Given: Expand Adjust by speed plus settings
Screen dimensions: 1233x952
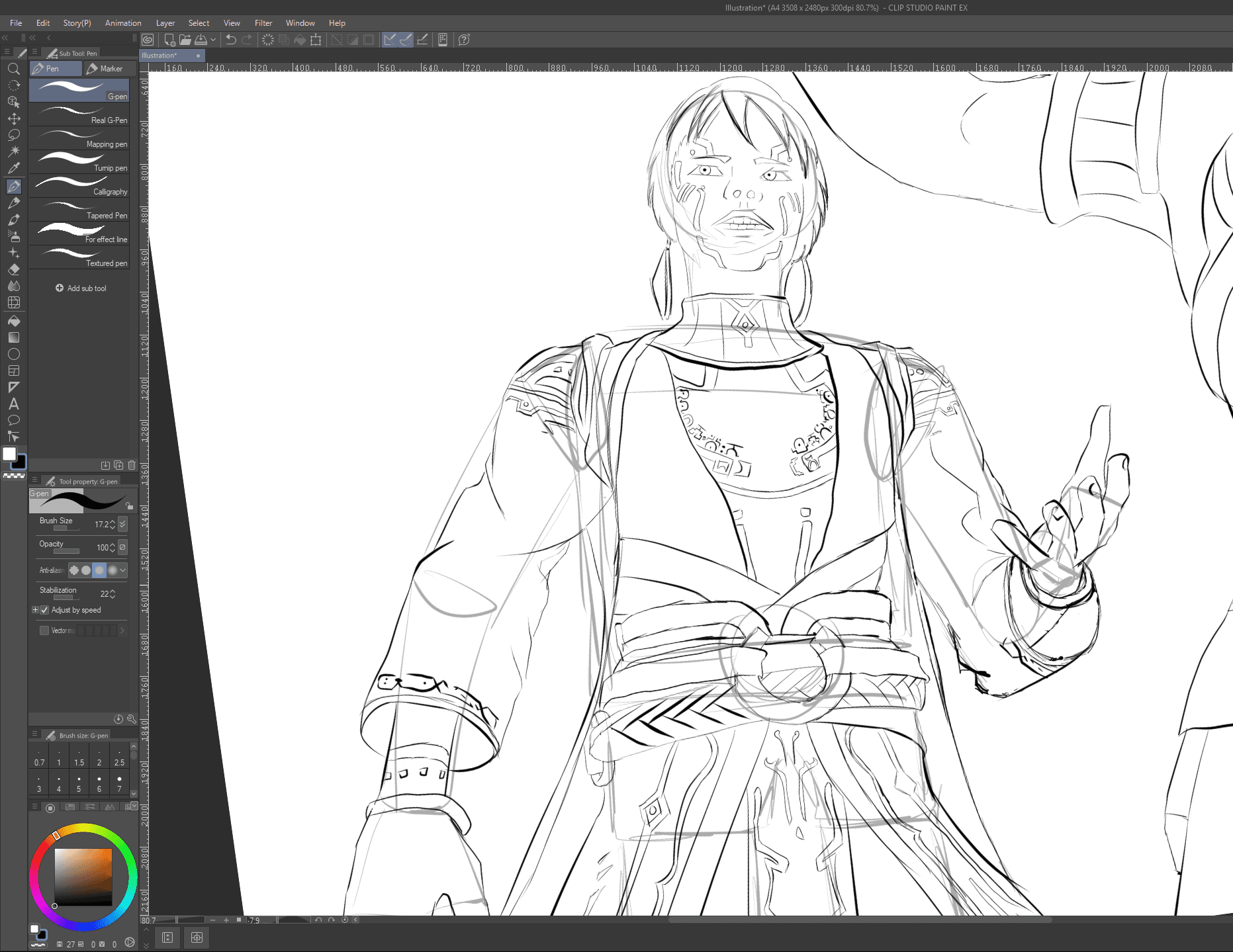Looking at the screenshot, I should pos(35,610).
